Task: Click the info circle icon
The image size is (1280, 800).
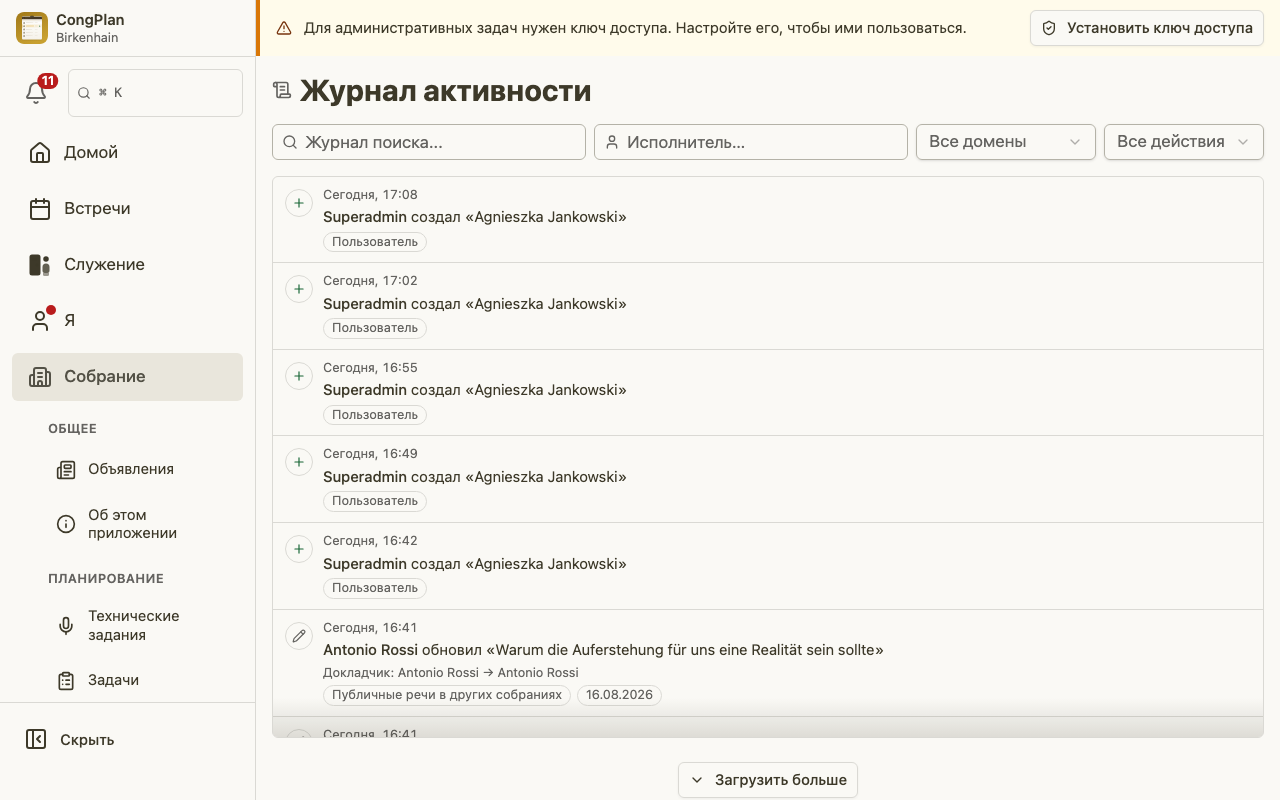Action: click(66, 524)
